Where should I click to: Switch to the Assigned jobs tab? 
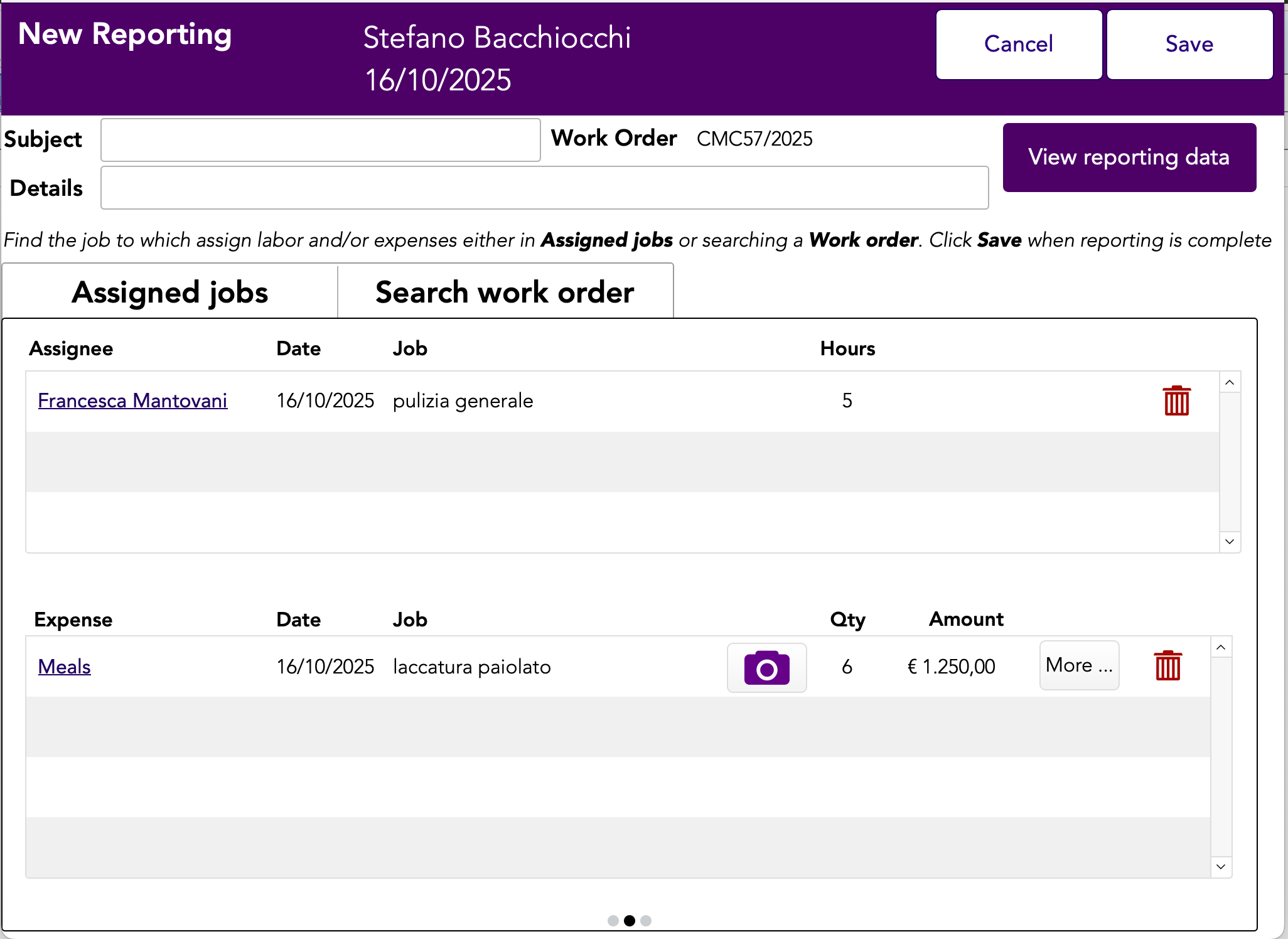point(170,292)
